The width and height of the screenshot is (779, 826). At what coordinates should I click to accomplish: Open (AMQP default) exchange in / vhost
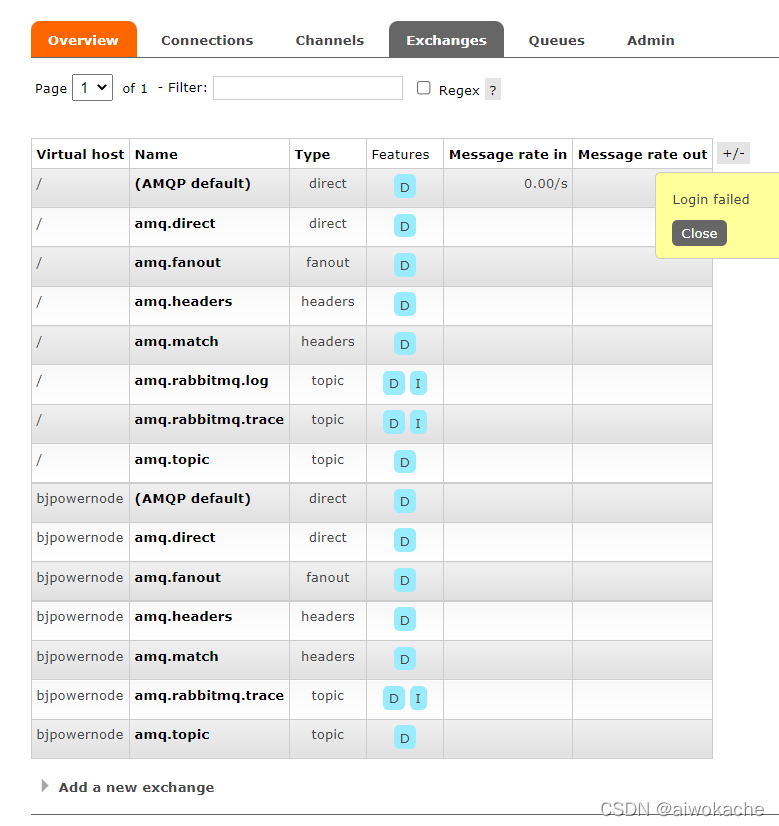(x=193, y=183)
